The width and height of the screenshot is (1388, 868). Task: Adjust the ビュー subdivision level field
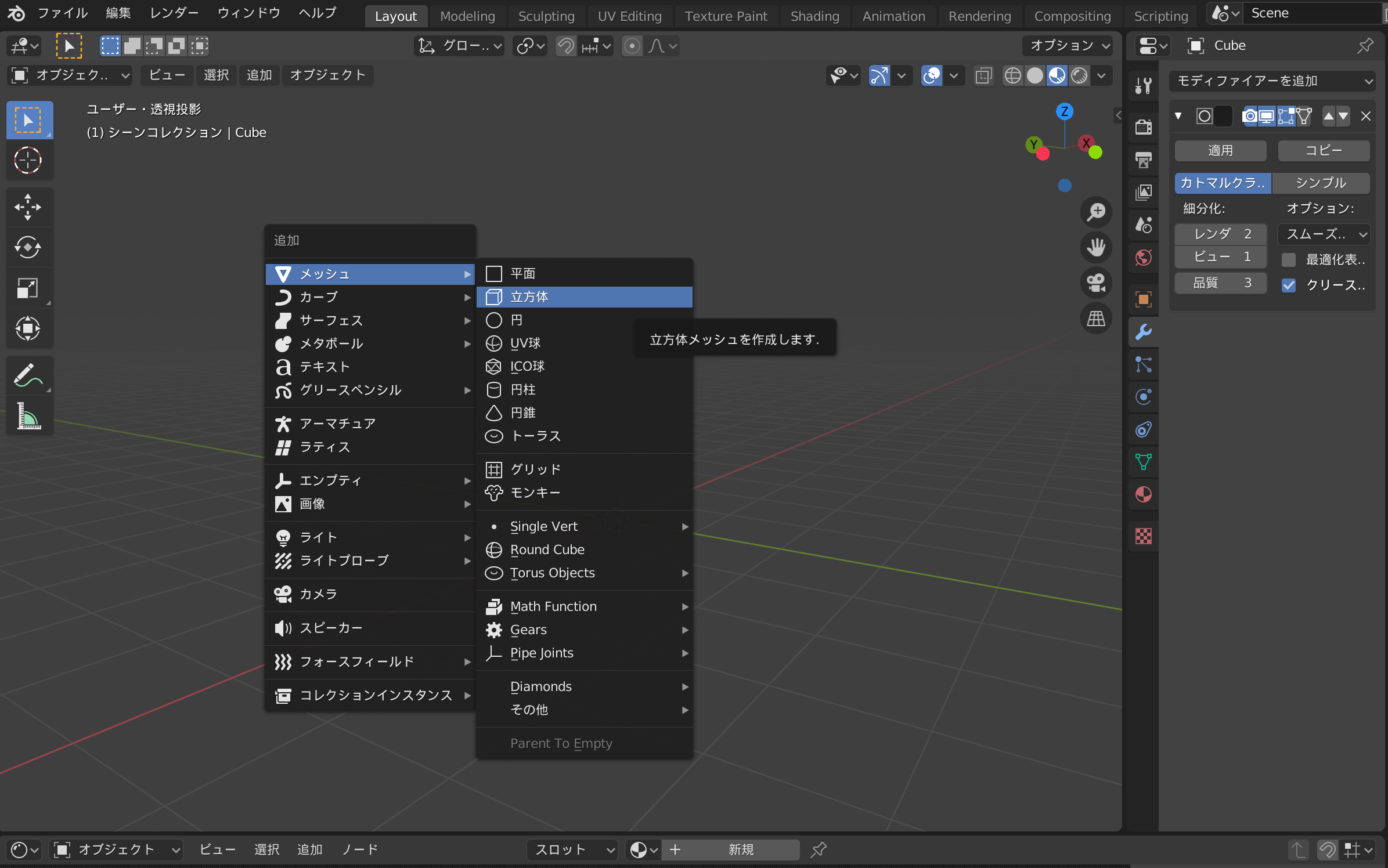click(1220, 257)
